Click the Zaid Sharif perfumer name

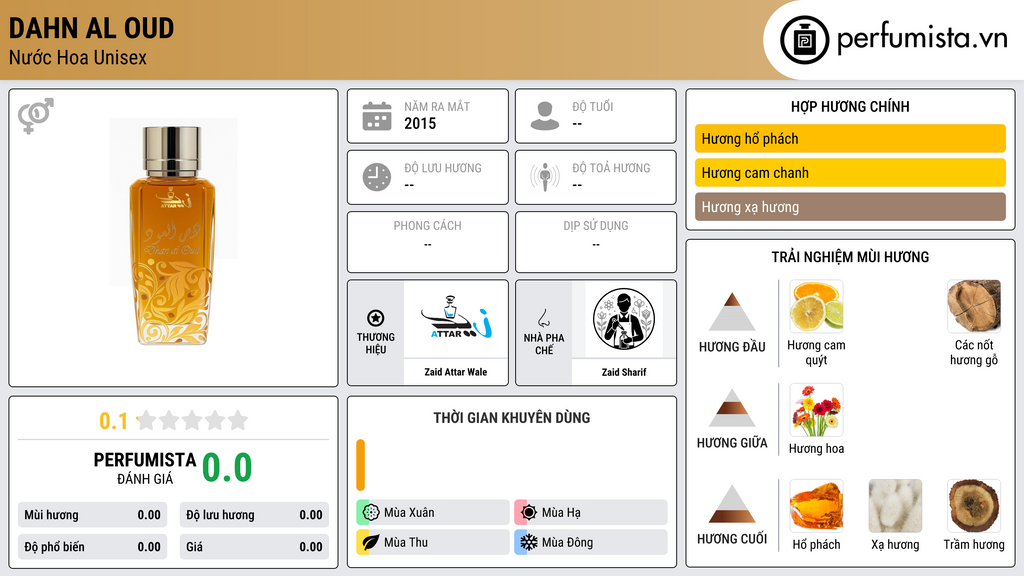[x=624, y=372]
